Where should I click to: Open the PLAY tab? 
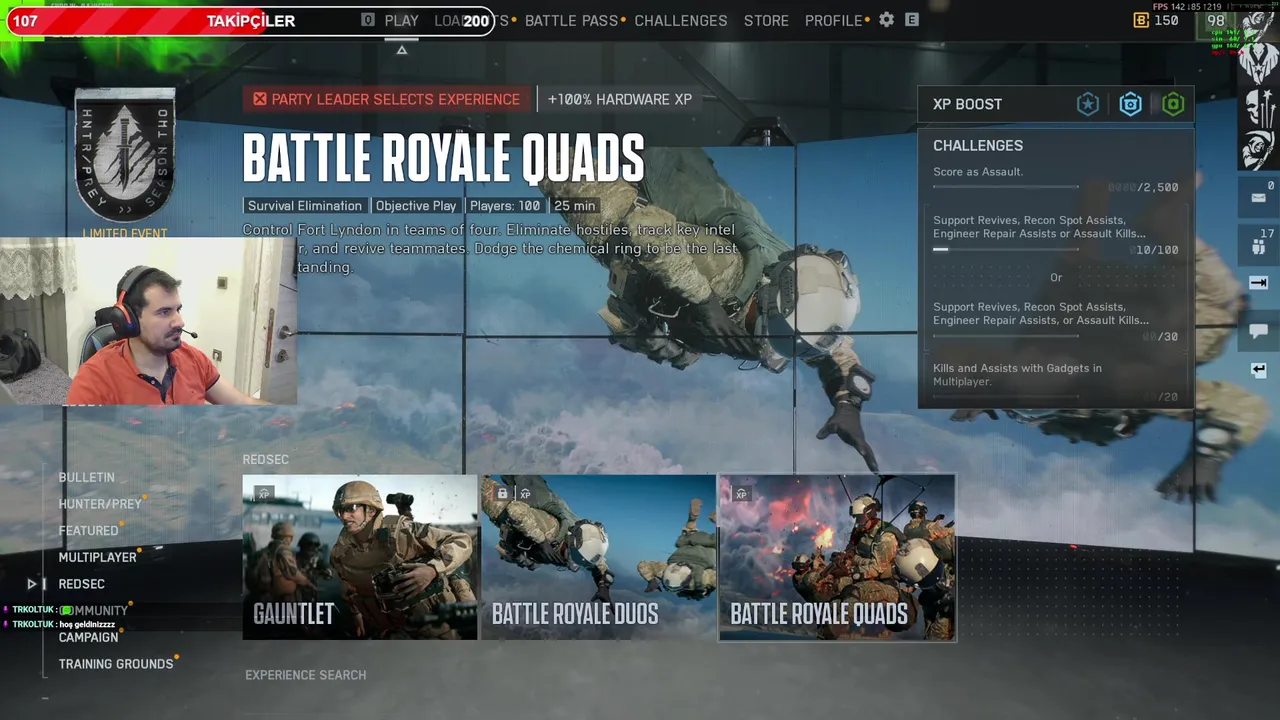click(x=402, y=20)
